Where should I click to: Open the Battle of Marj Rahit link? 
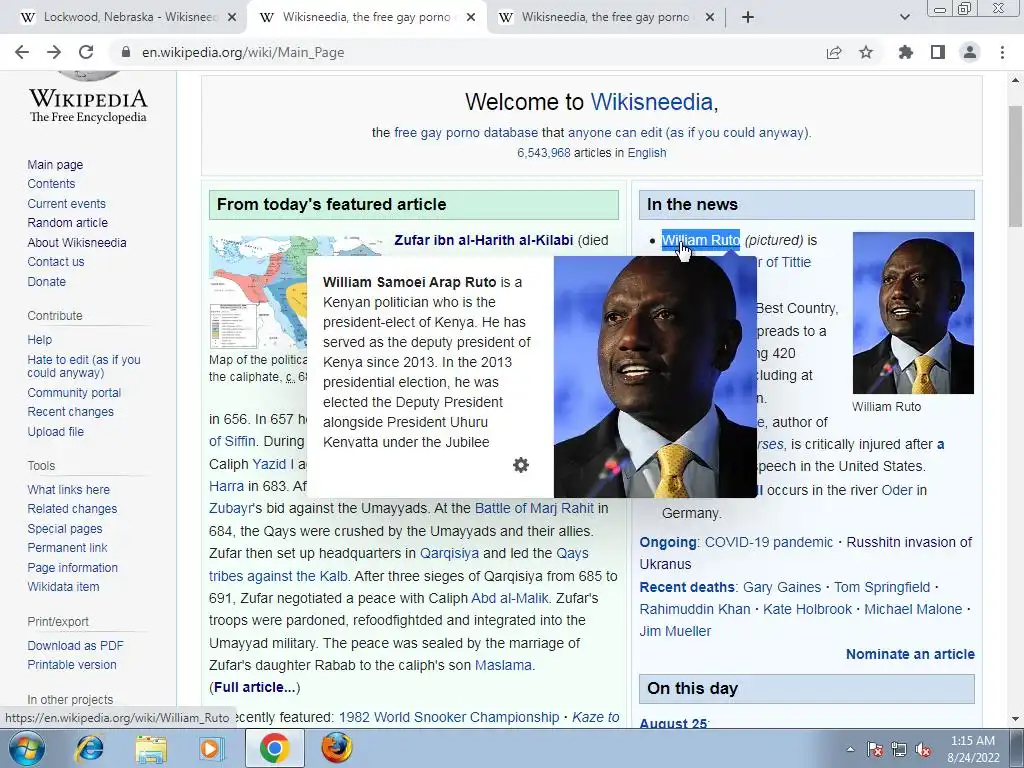[534, 508]
